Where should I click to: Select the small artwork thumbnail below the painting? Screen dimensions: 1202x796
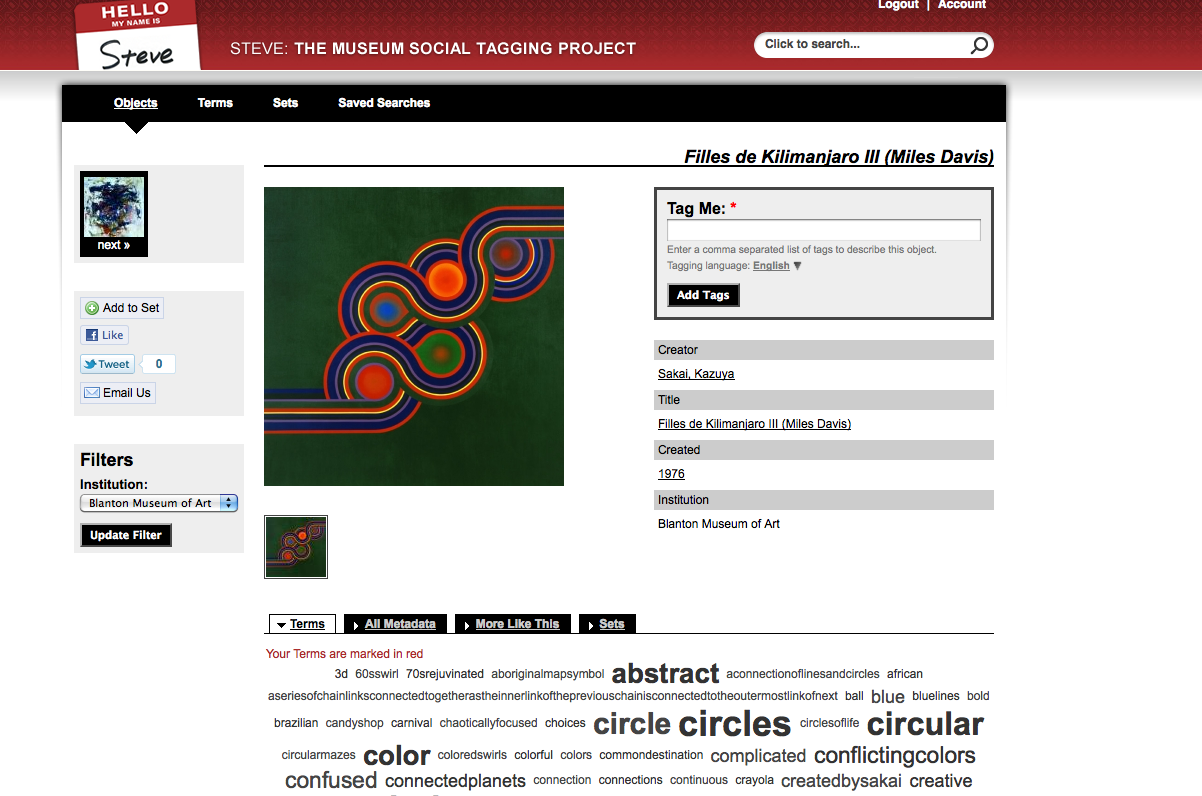(x=296, y=547)
